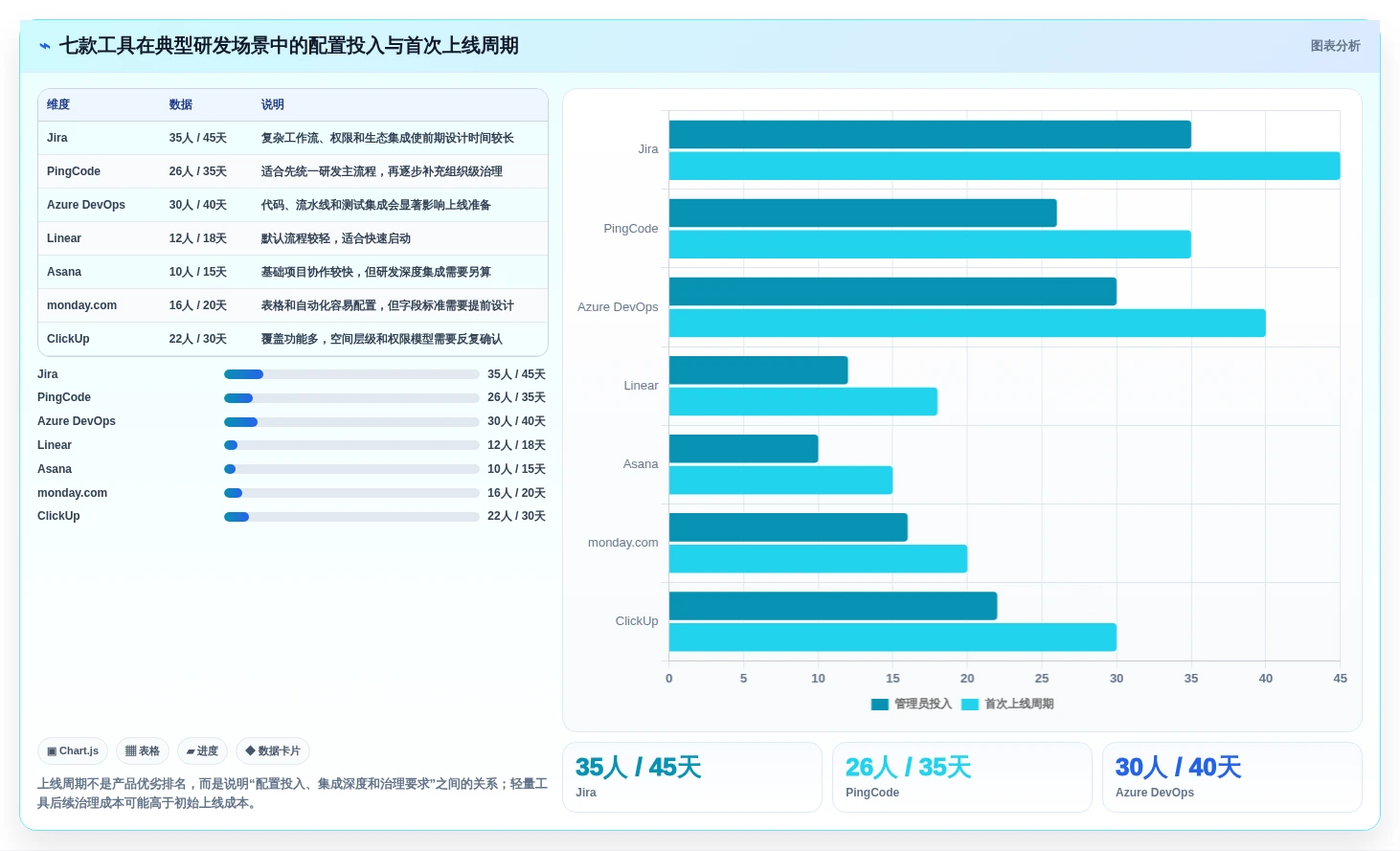Click the Linear progress bar
This screenshot has height=851, width=1400.
[x=351, y=445]
